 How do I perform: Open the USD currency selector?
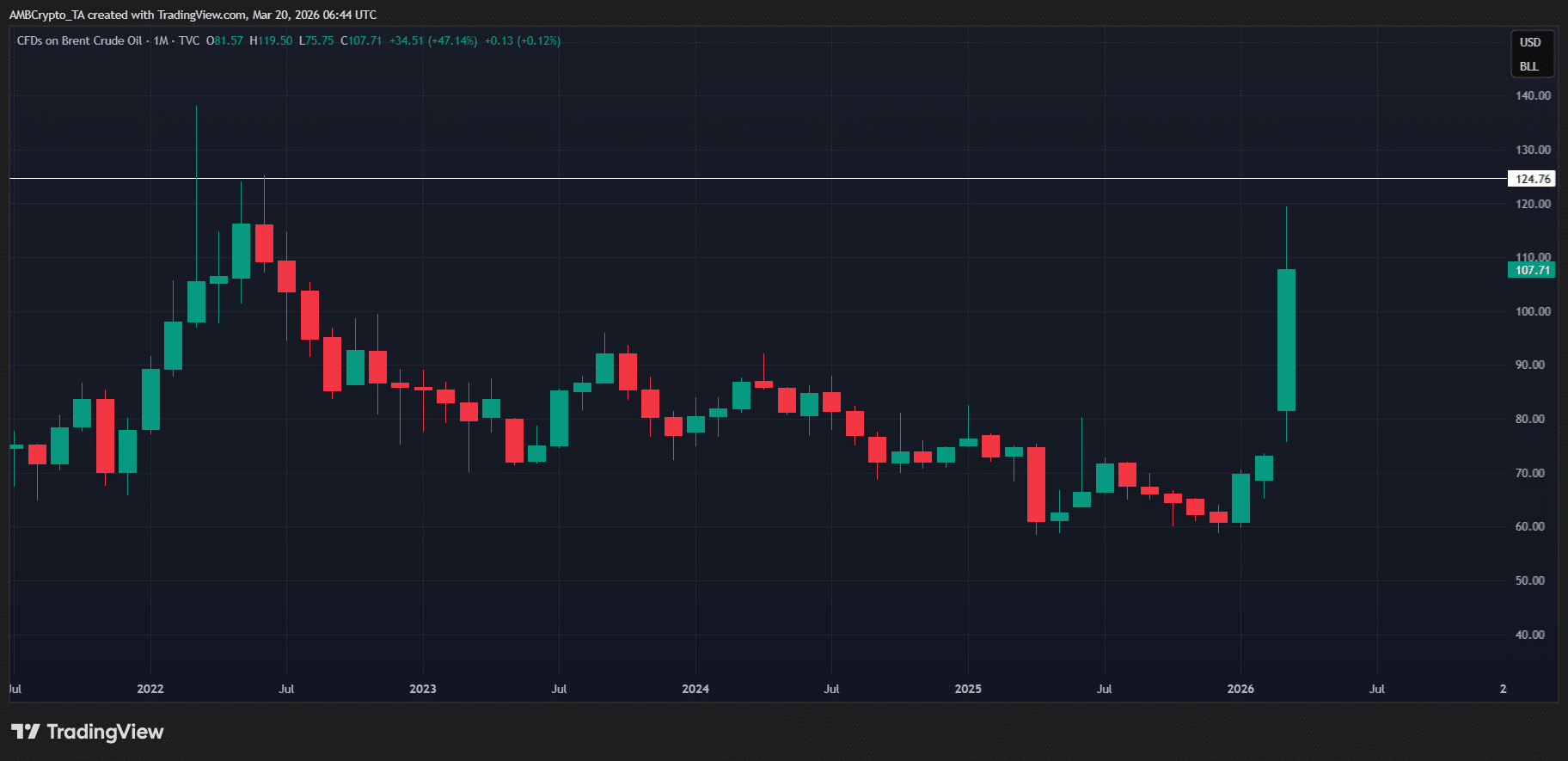click(1529, 42)
